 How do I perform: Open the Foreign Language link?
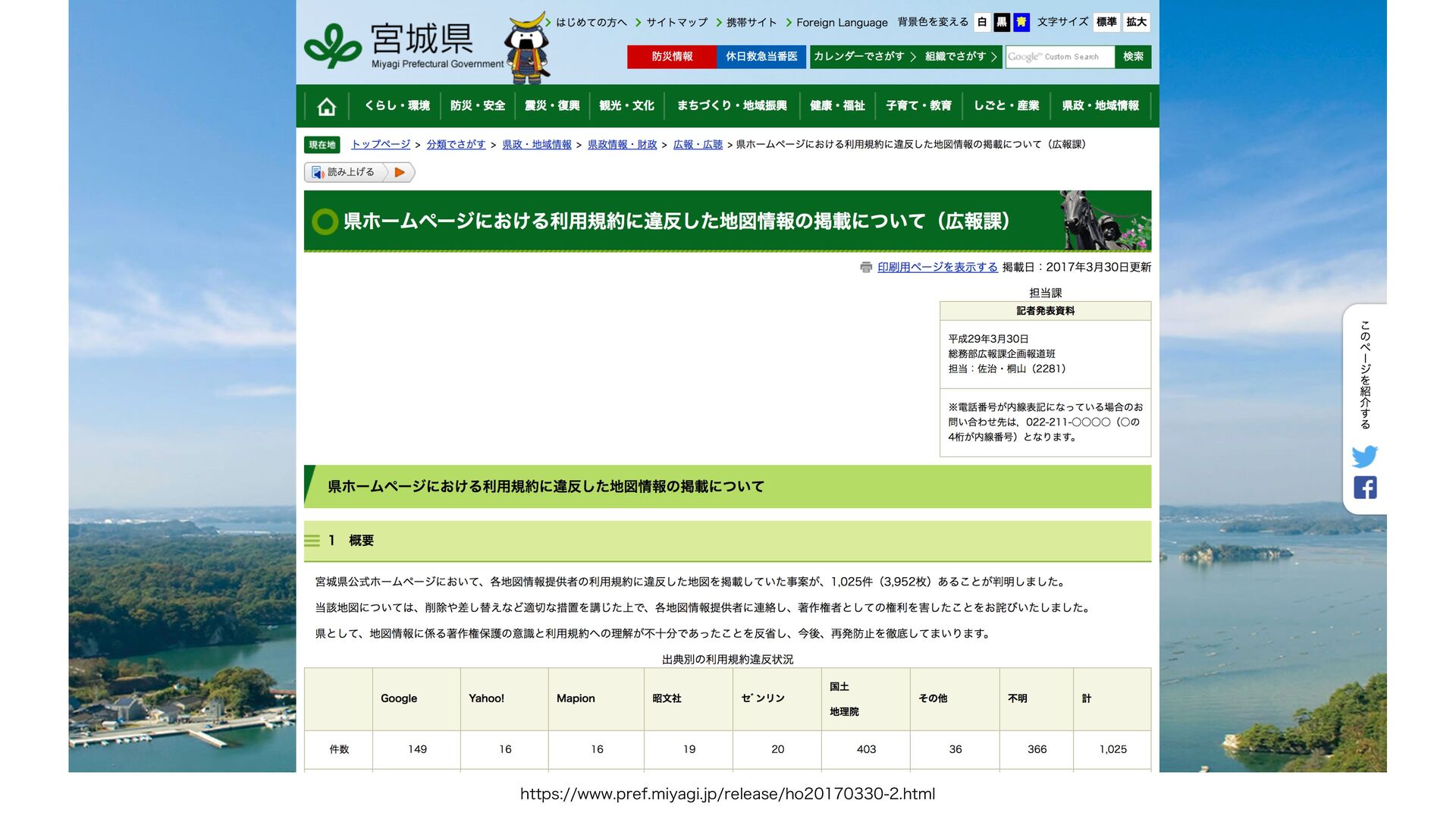(x=841, y=23)
